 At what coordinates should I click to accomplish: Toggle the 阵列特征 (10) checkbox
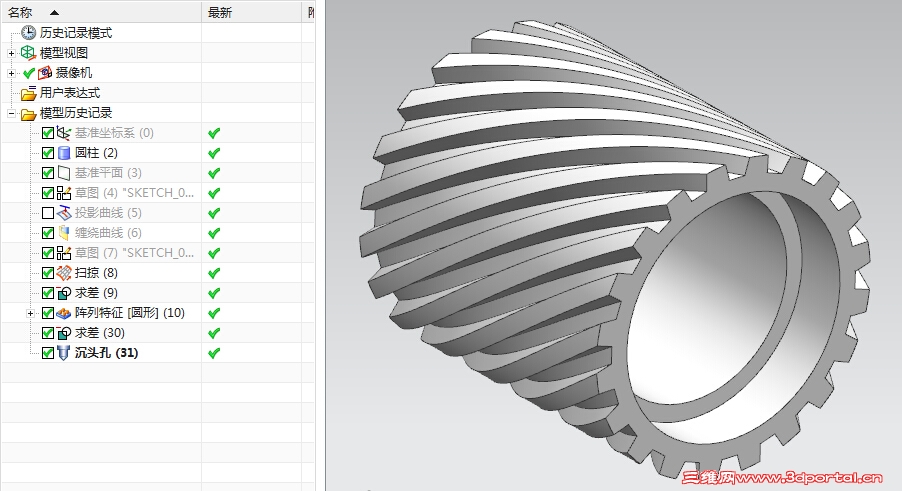(48, 313)
